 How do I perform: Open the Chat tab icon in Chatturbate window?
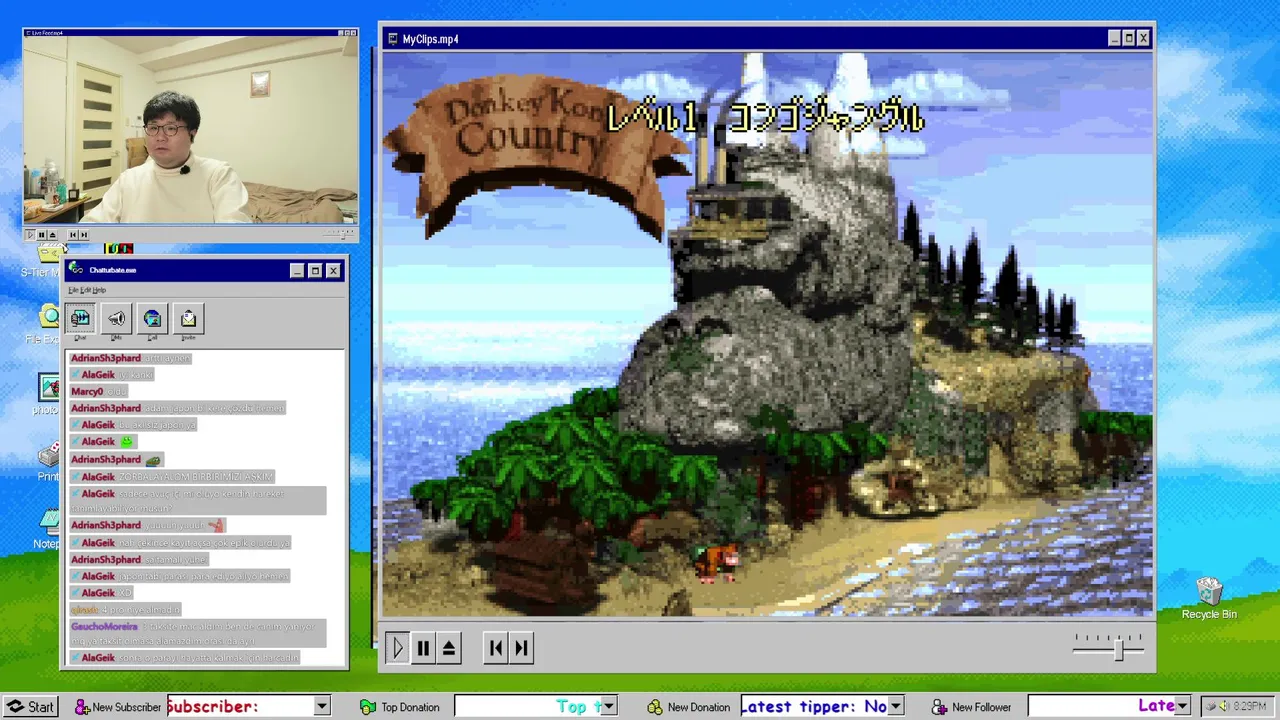(x=80, y=318)
